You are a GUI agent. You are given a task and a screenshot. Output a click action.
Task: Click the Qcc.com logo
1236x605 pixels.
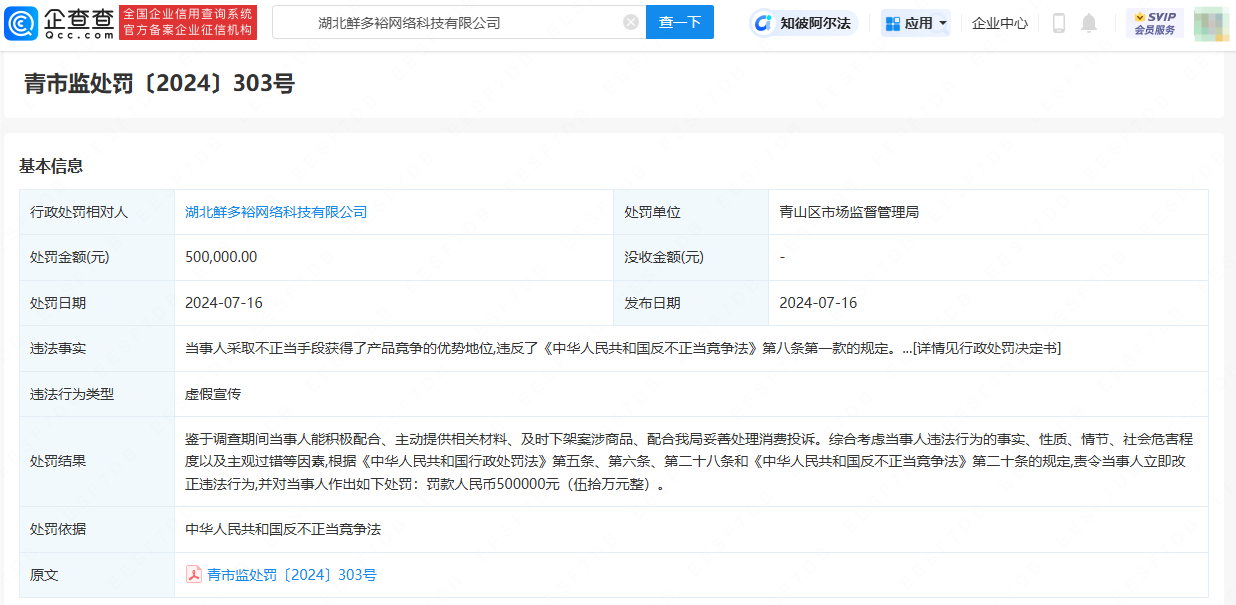(59, 22)
